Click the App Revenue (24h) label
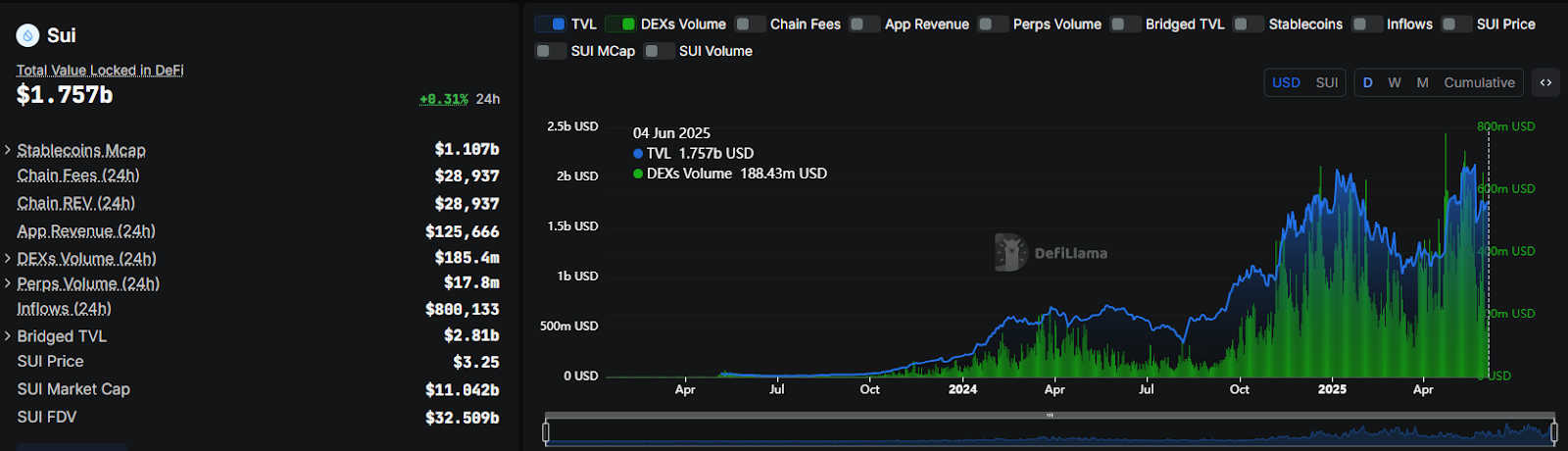 pos(86,231)
